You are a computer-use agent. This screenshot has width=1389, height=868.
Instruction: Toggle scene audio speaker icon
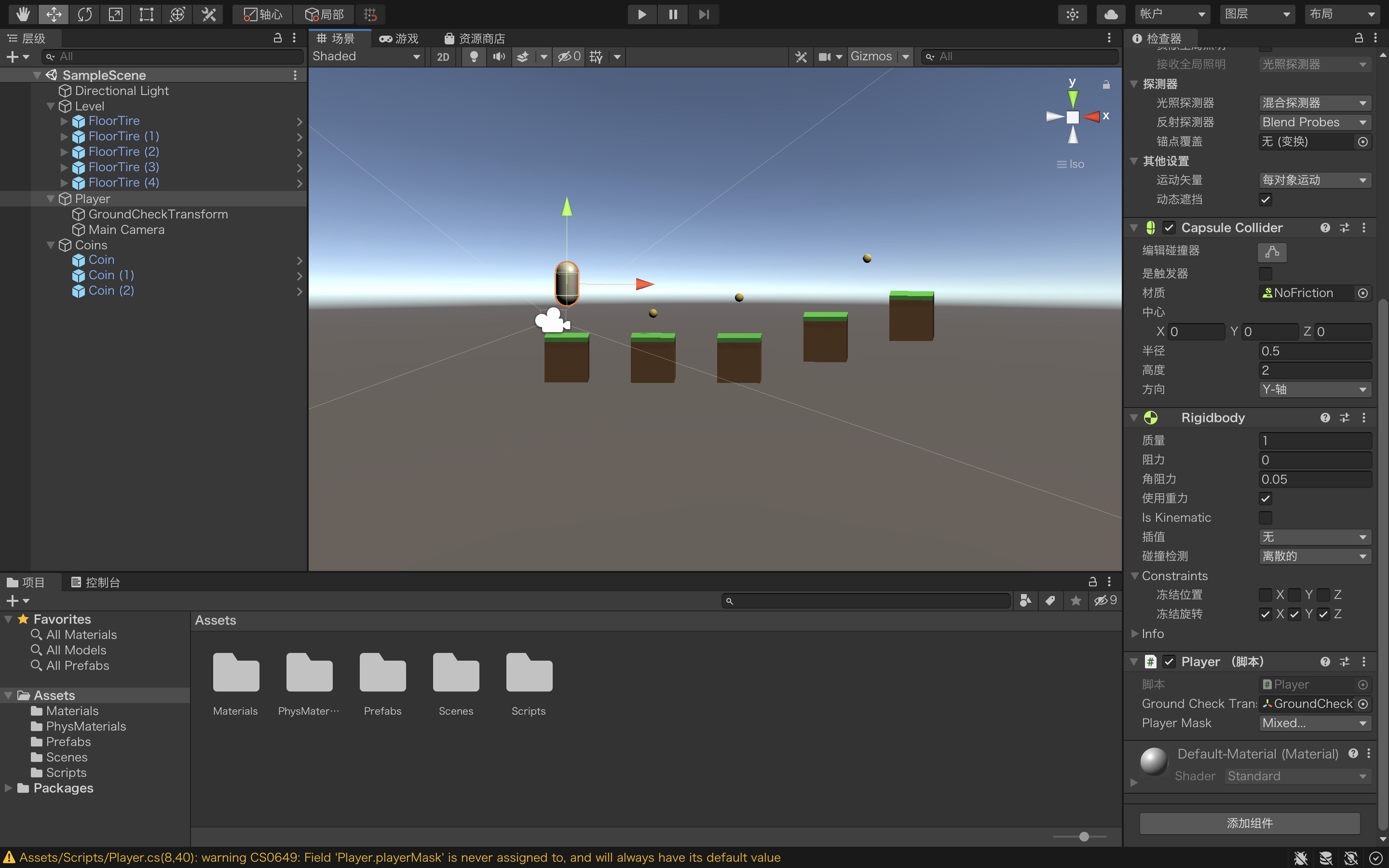pos(499,56)
